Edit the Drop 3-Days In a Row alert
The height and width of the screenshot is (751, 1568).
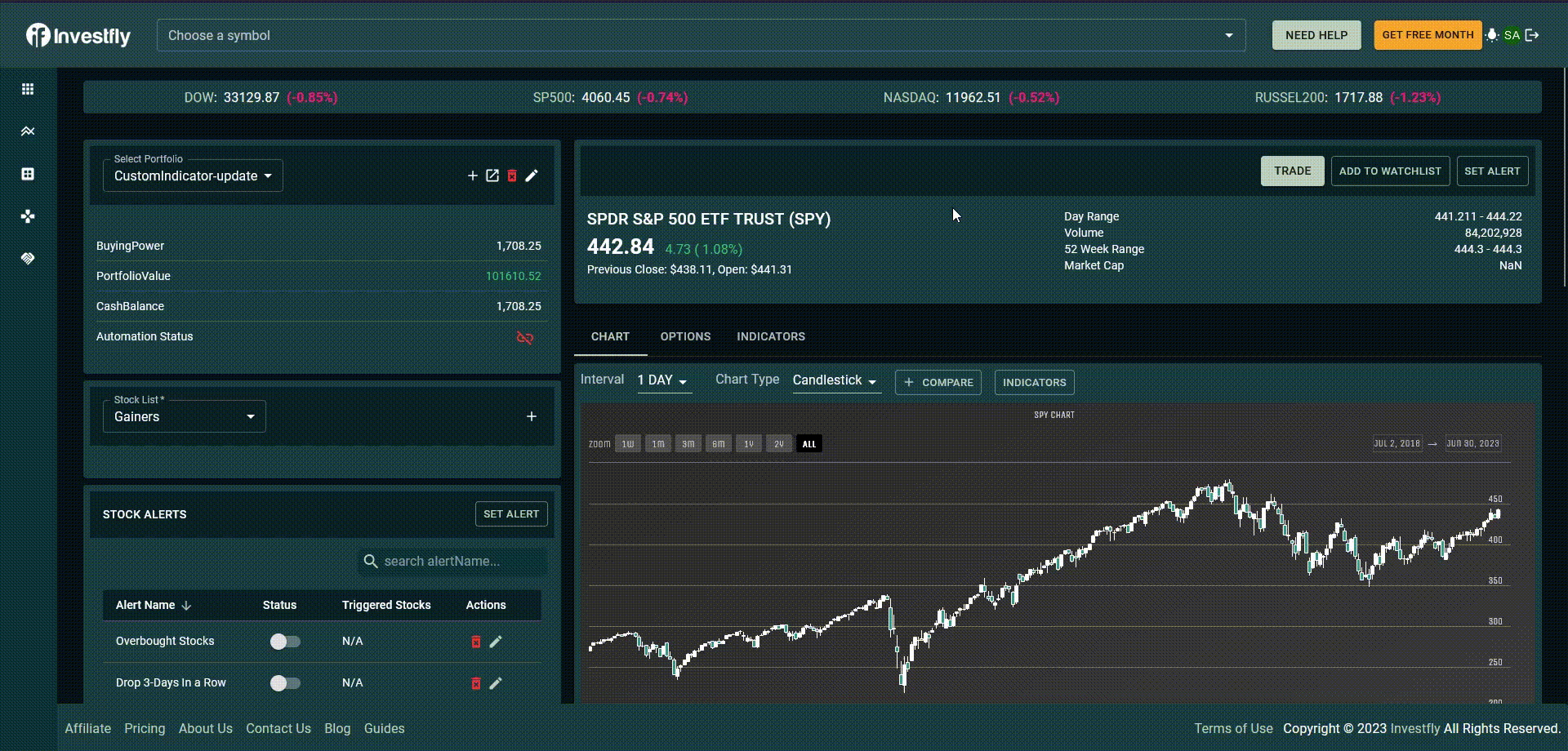pyautogui.click(x=496, y=683)
